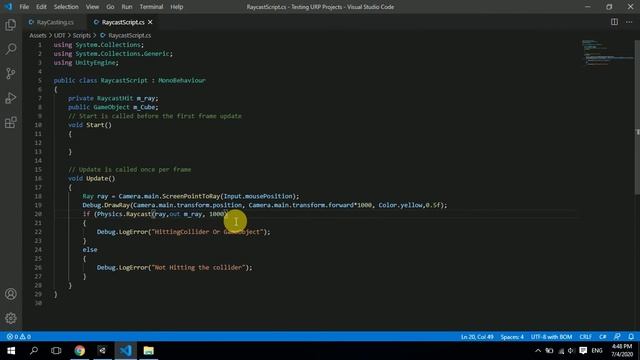The width and height of the screenshot is (640, 360).
Task: Click the VS Code logo icon
Action: 8,7
